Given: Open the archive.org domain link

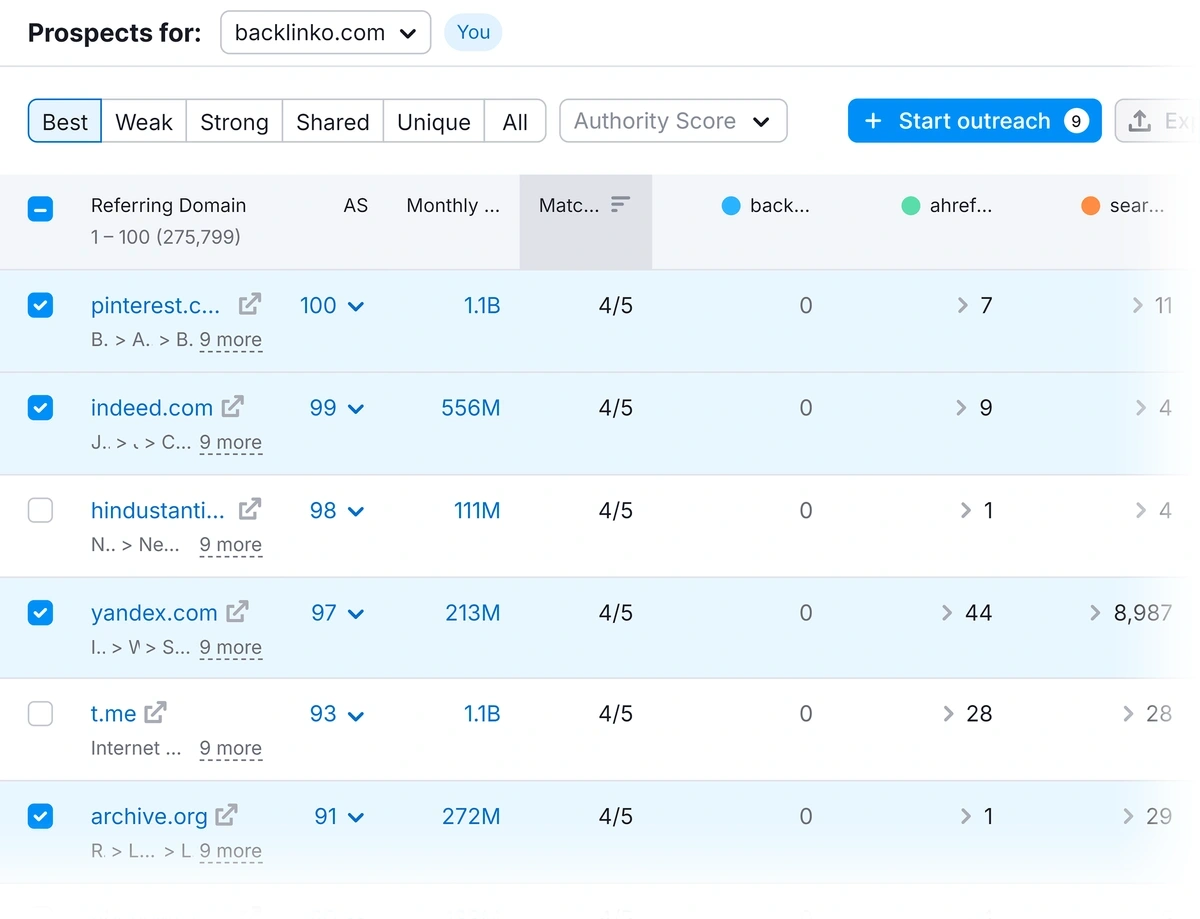Looking at the screenshot, I should pyautogui.click(x=149, y=817).
